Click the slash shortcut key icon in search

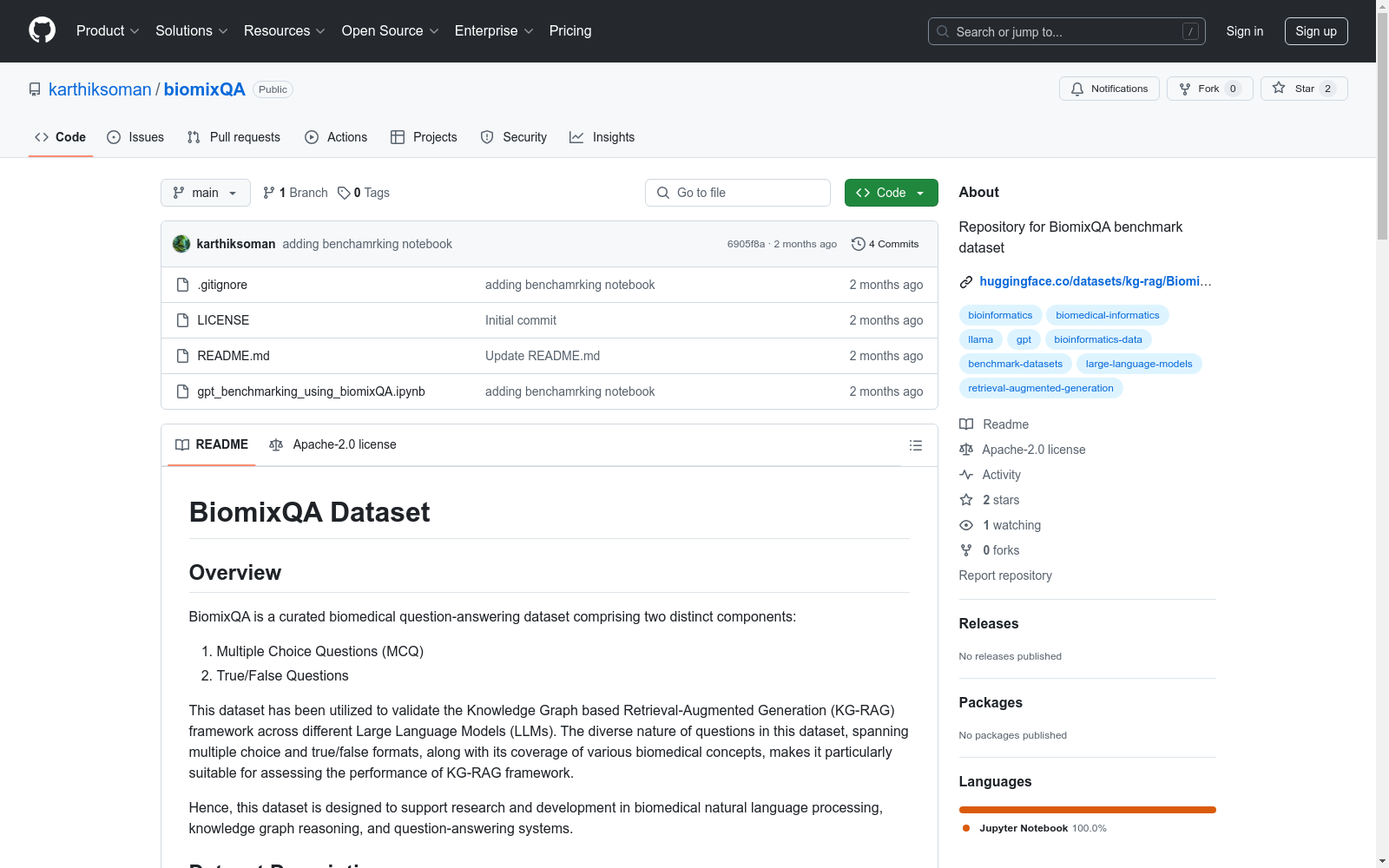point(1190,31)
